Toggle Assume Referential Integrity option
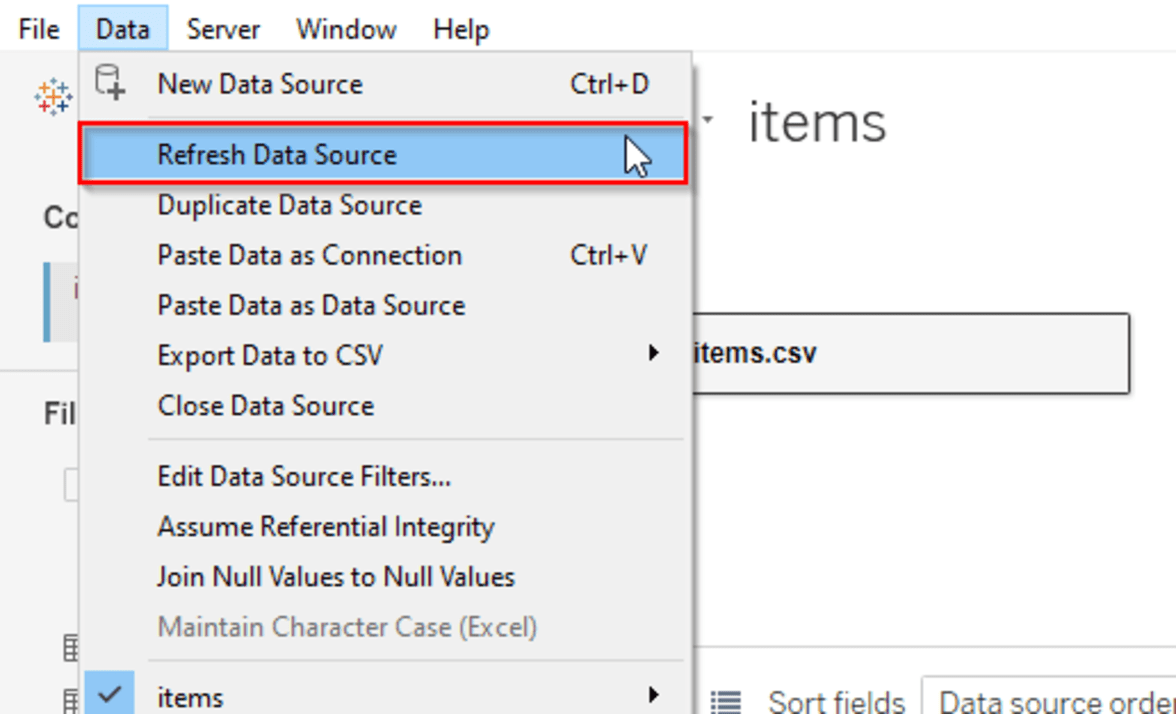Image resolution: width=1176 pixels, height=714 pixels. click(326, 527)
